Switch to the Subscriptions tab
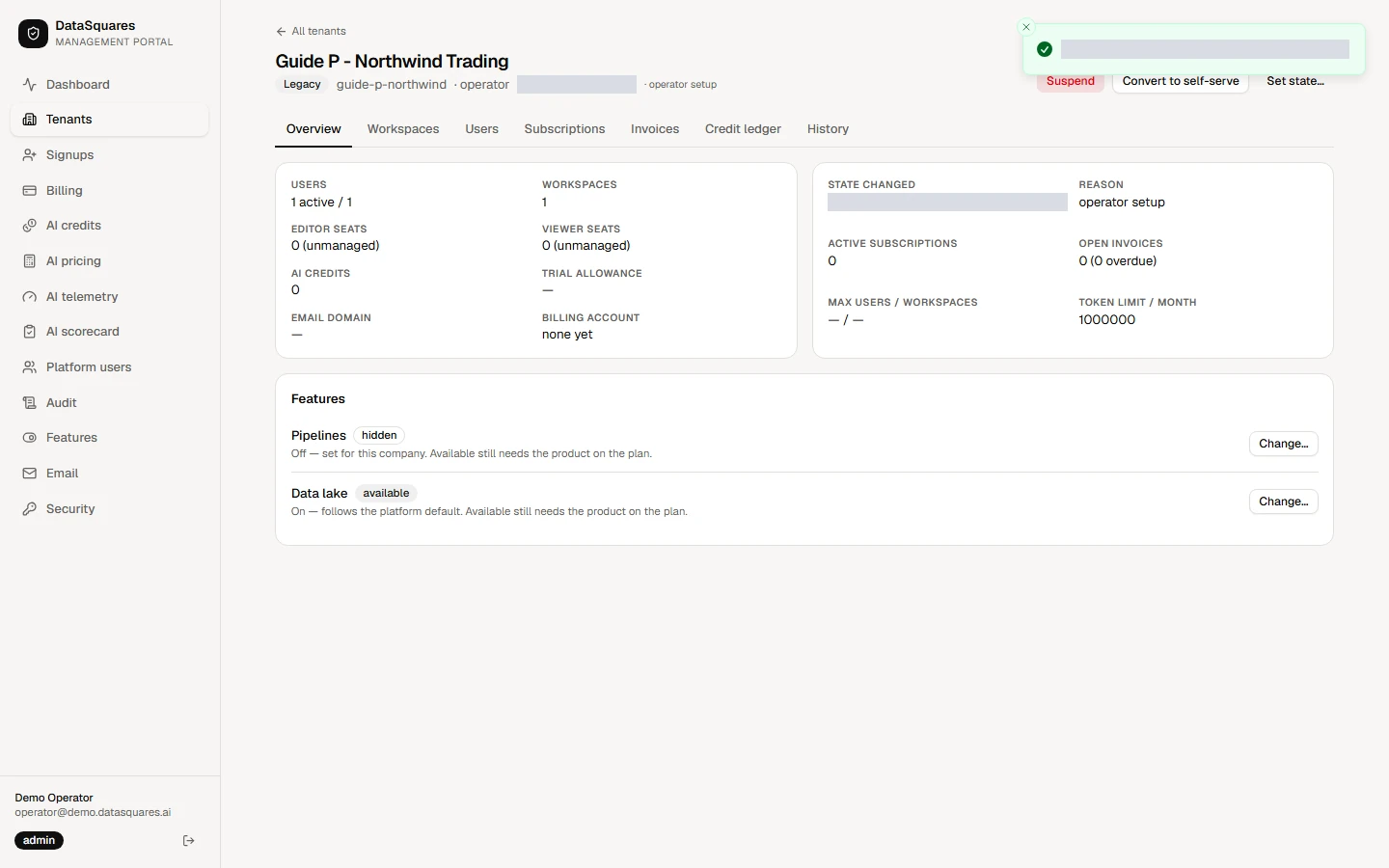Image resolution: width=1389 pixels, height=868 pixels. pos(564,129)
